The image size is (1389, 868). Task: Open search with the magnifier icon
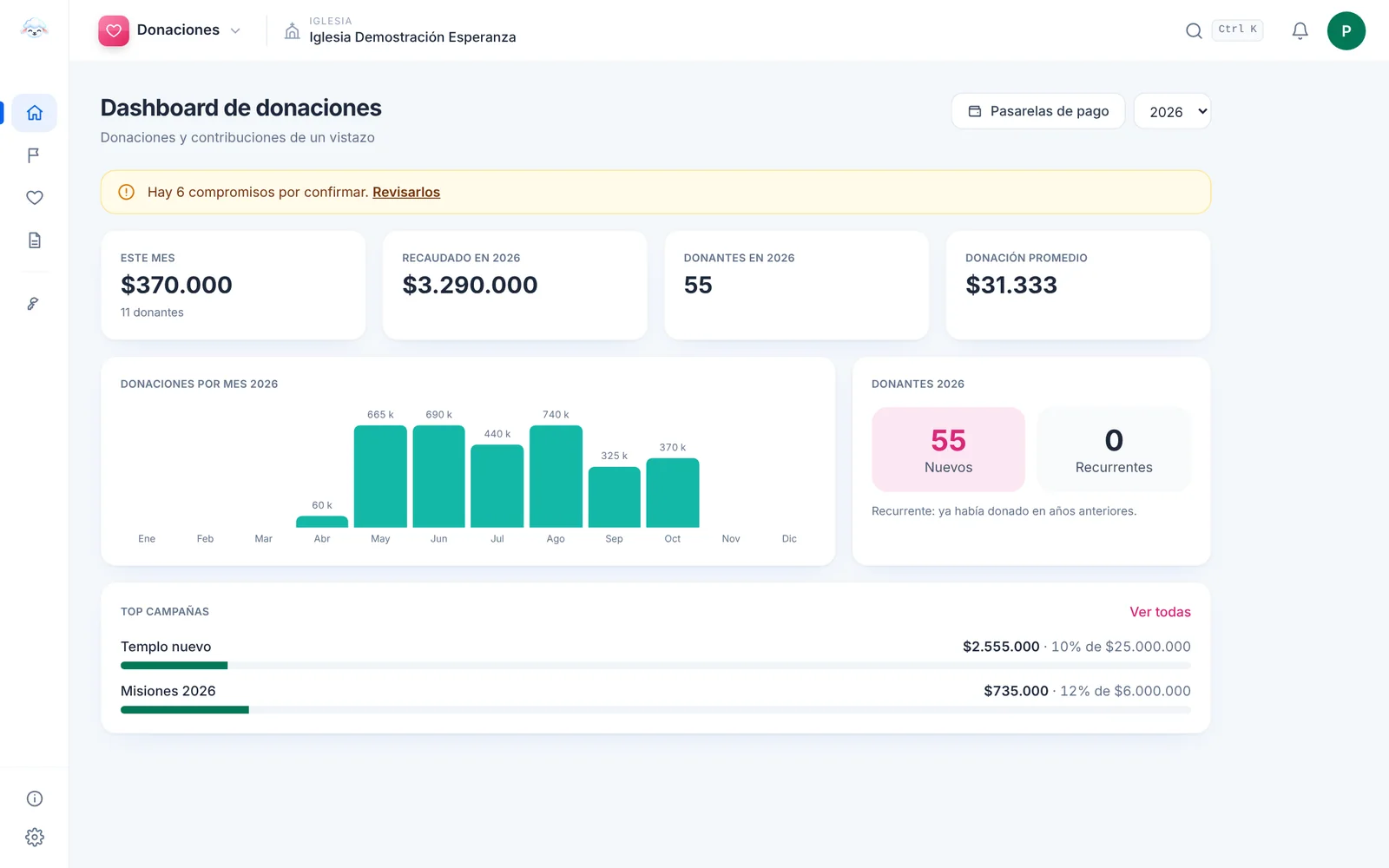(x=1194, y=31)
